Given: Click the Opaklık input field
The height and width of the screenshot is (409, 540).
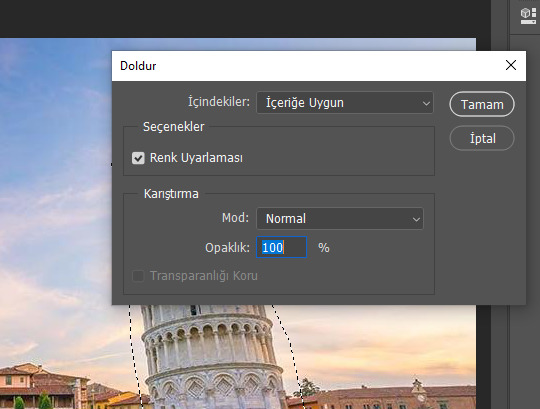Looking at the screenshot, I should click(281, 247).
